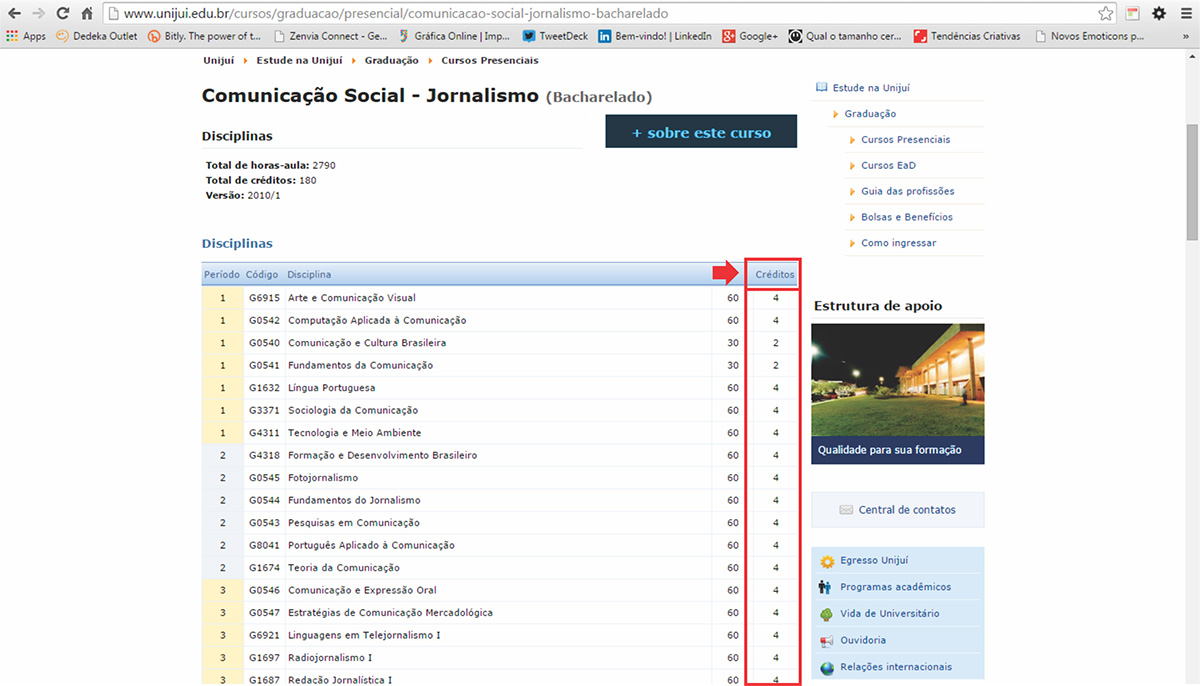
Task: Open the TweetDeck bookmark
Action: (555, 36)
